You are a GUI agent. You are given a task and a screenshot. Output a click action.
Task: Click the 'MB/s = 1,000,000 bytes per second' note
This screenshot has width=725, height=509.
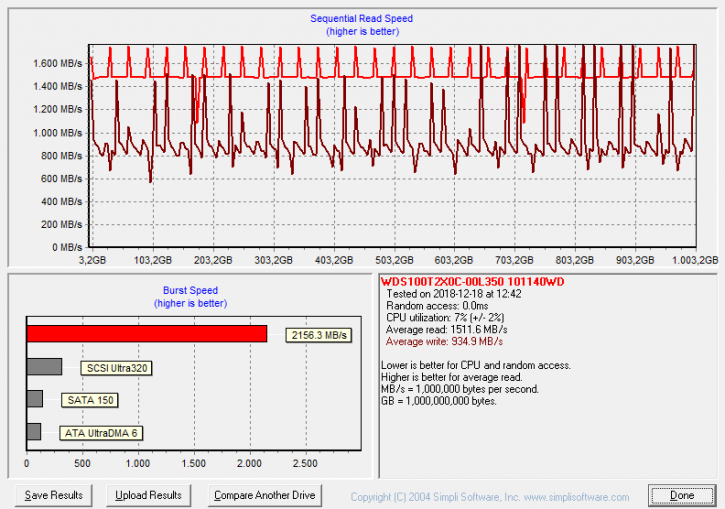pos(460,389)
